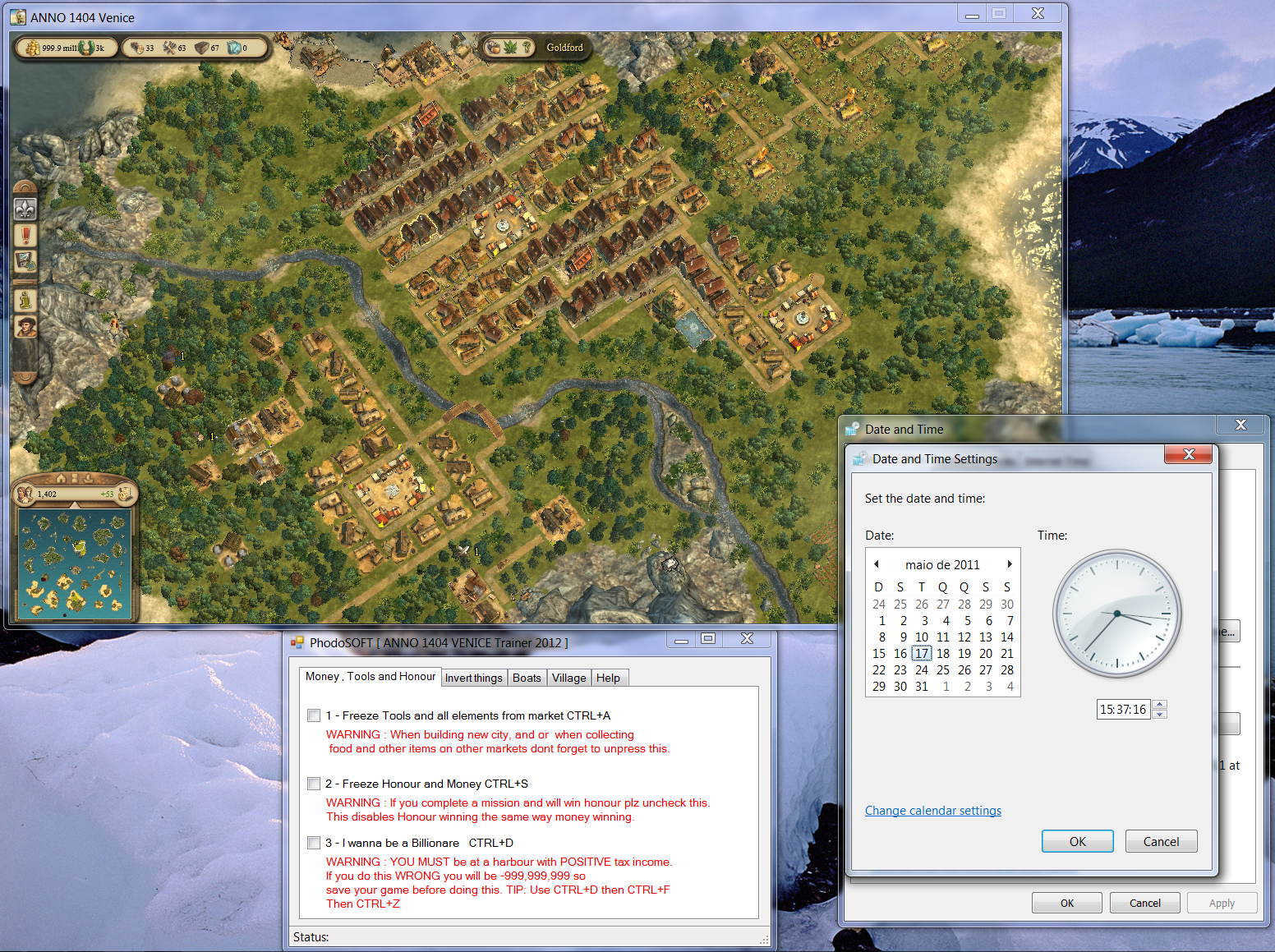The image size is (1275, 952).
Task: Click the wood resource icon
Action: coord(137,48)
